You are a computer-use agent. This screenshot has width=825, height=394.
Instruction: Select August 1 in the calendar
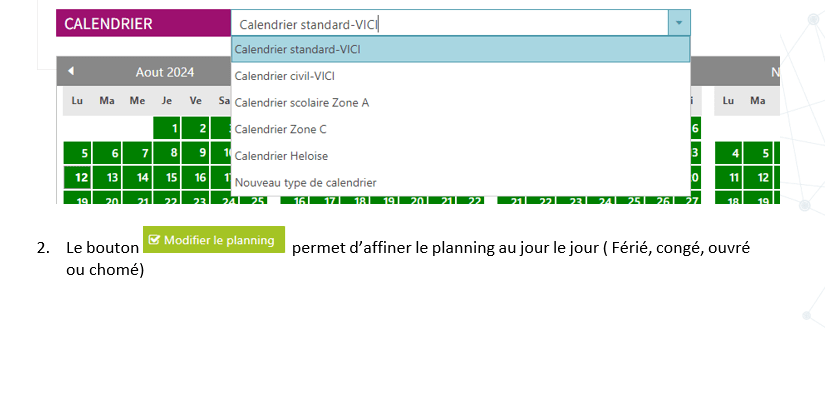(167, 128)
